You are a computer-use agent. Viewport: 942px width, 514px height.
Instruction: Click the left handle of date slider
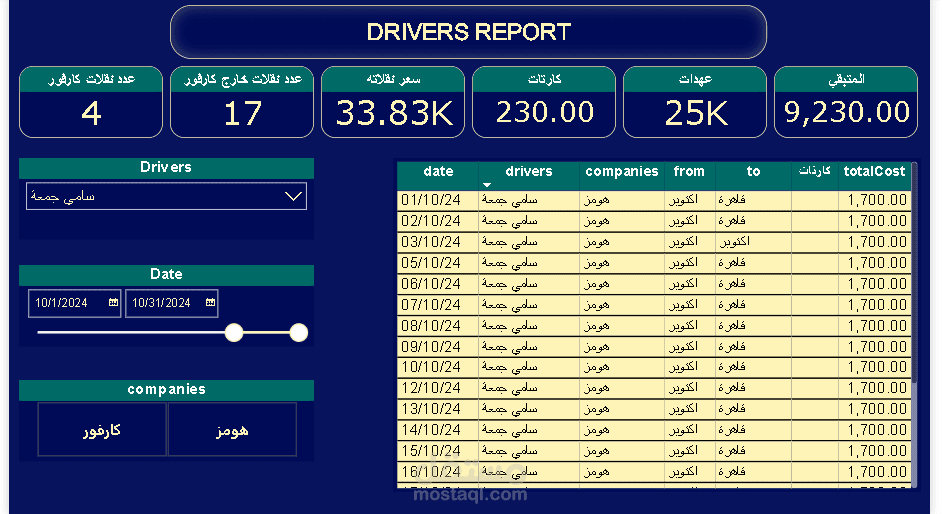coord(234,332)
